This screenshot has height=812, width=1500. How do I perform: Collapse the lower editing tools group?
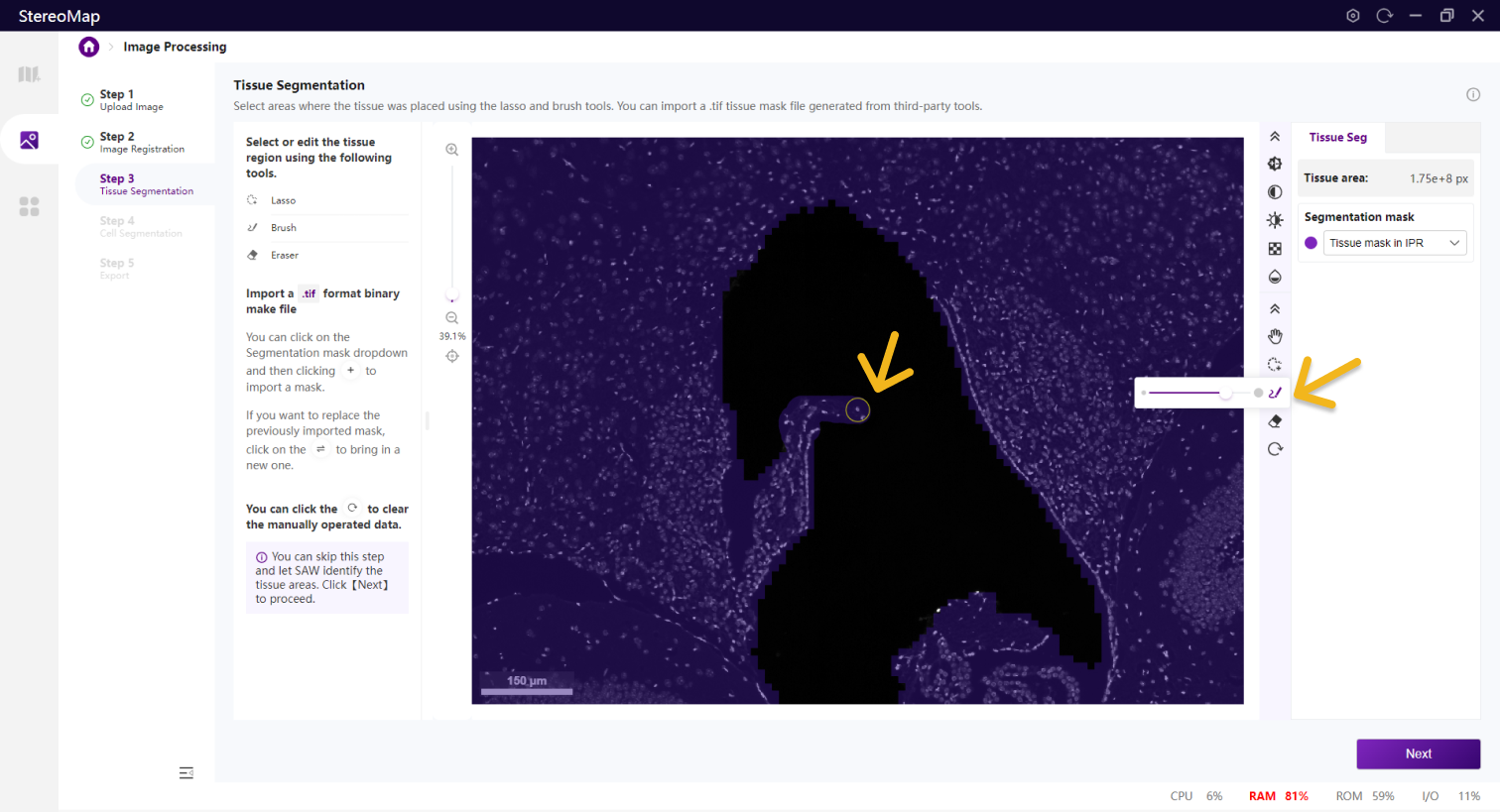click(x=1275, y=309)
